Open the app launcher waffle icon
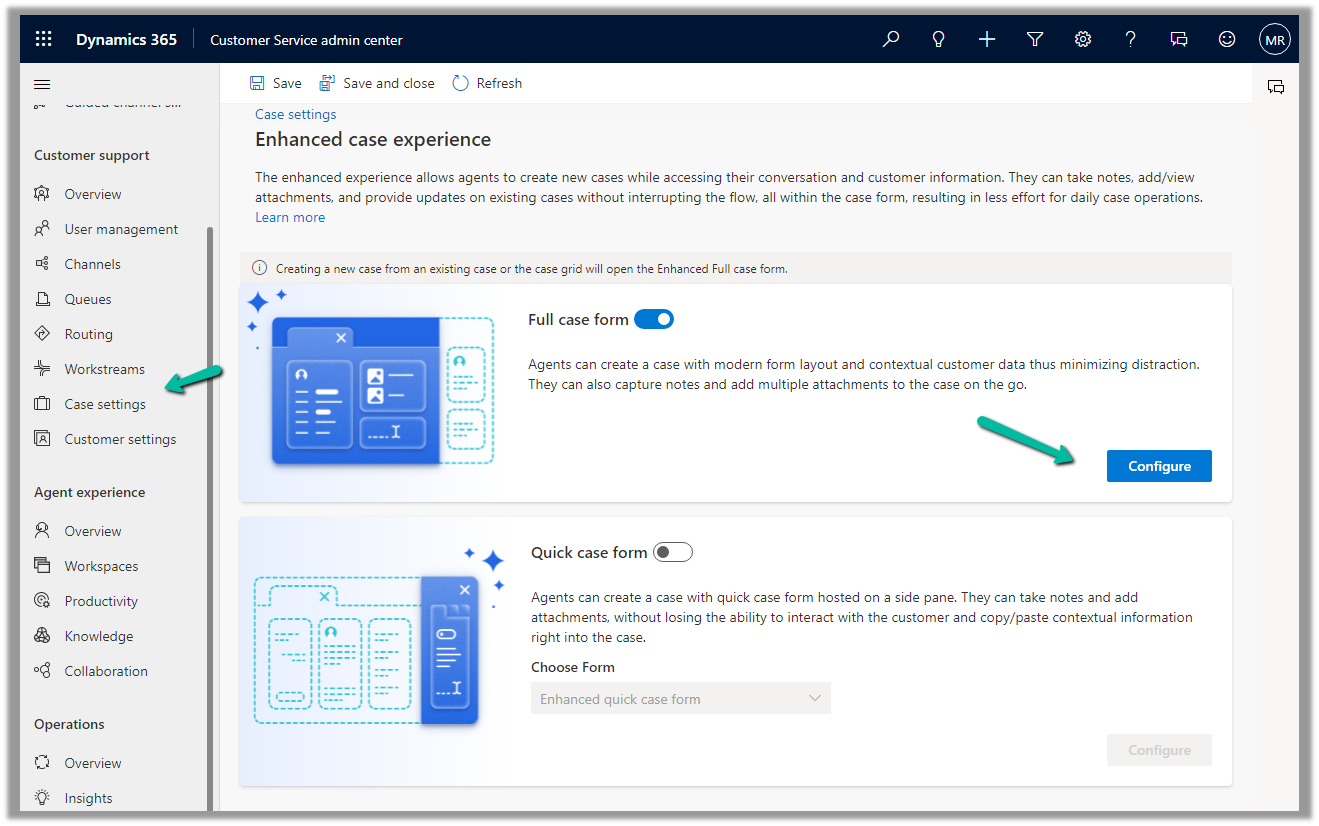 click(43, 39)
